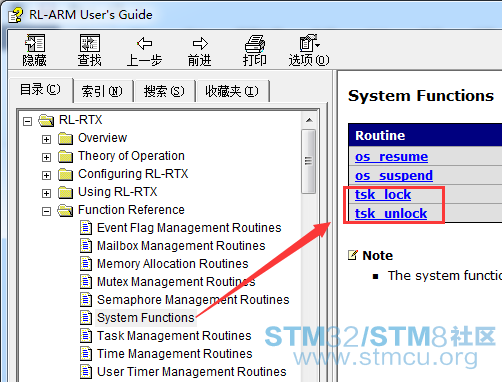Click the RL-ARM User's Guide title icon
The image size is (502, 382).
point(15,15)
